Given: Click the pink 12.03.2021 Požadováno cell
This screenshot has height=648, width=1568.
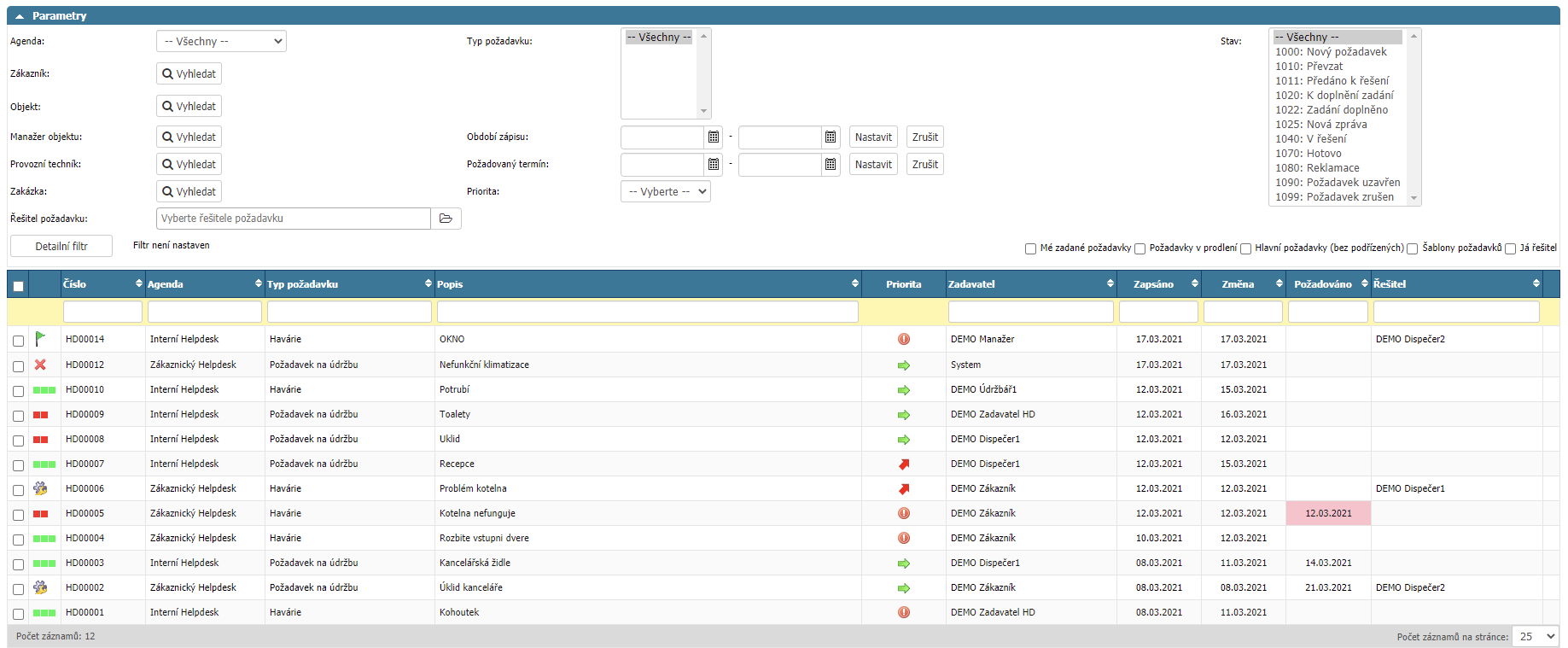Looking at the screenshot, I should [1328, 513].
